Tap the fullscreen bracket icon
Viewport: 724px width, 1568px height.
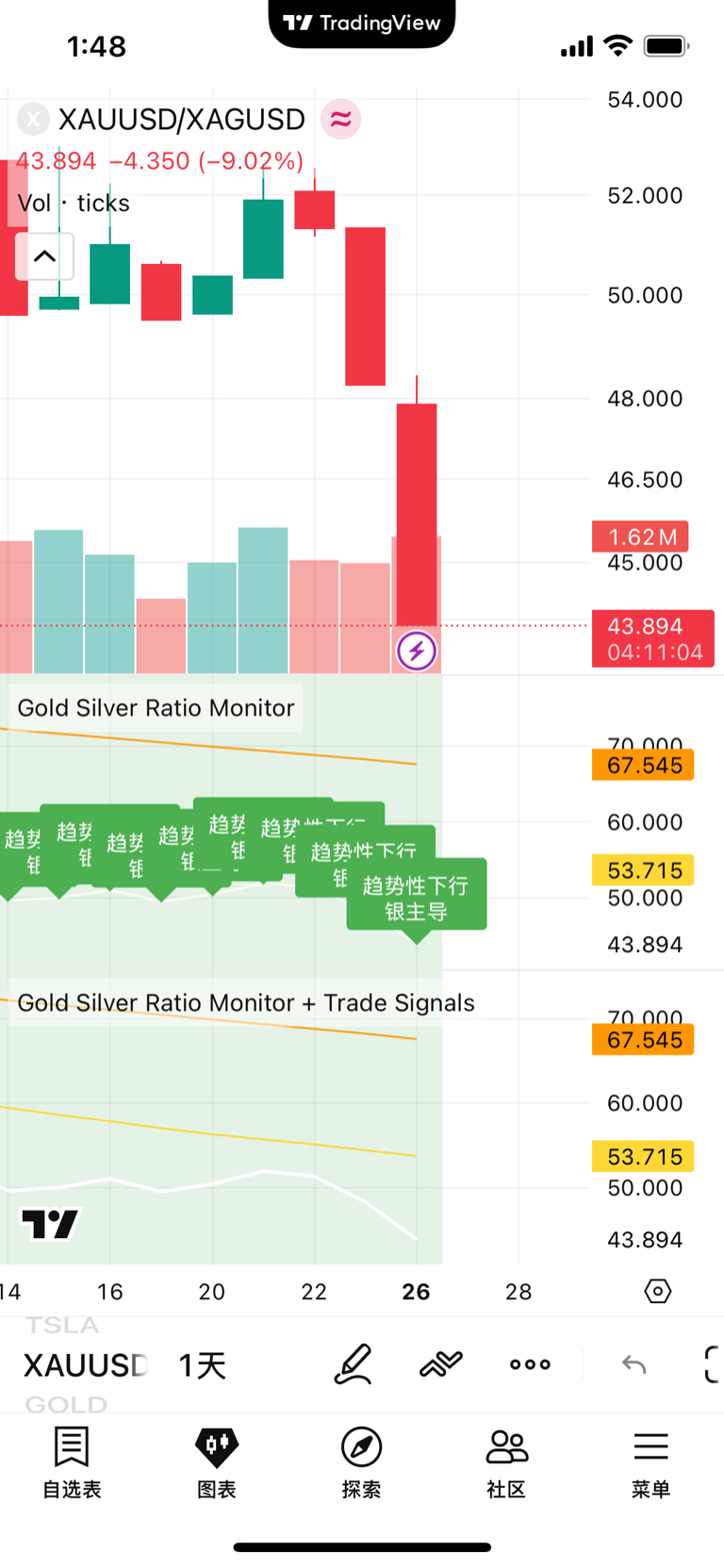[x=713, y=1364]
